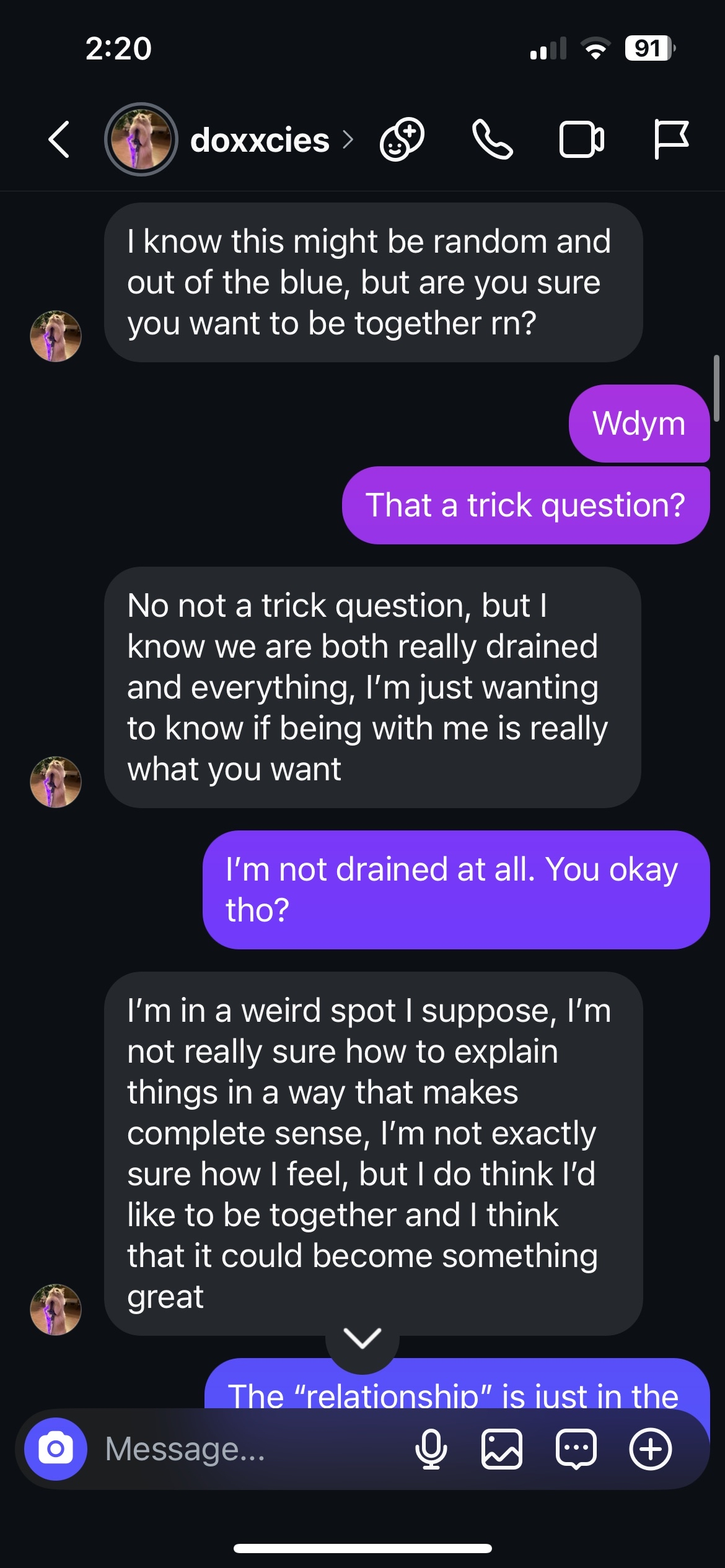725x1568 pixels.
Task: Jump to latest messages with down chevron
Action: tap(362, 1339)
